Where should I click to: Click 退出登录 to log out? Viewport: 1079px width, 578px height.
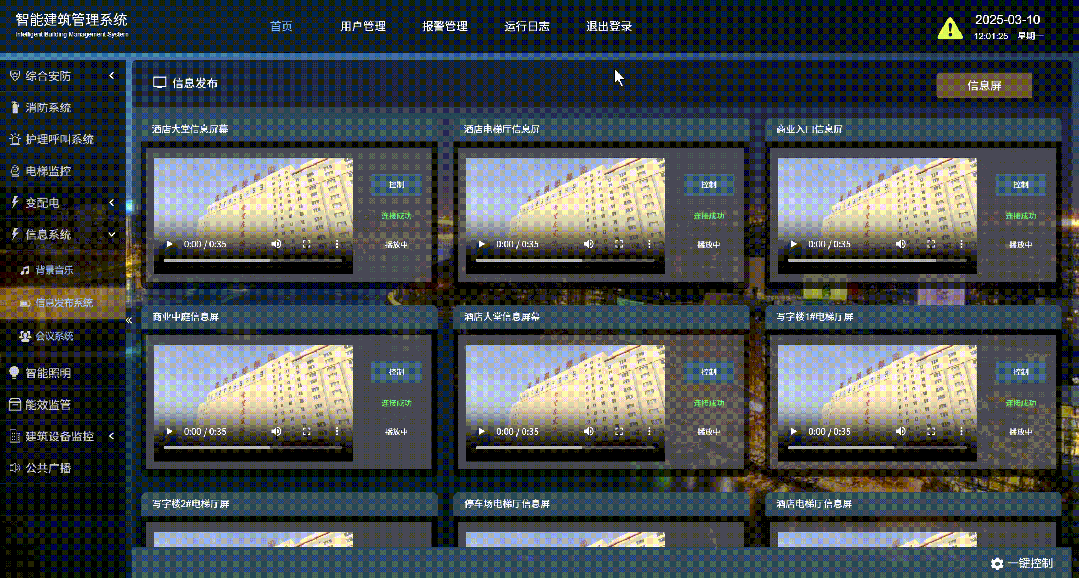coord(609,27)
